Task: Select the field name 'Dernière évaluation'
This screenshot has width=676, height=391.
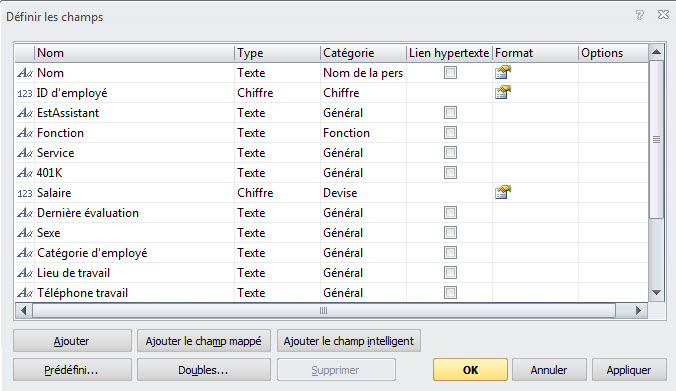Action: (88, 213)
